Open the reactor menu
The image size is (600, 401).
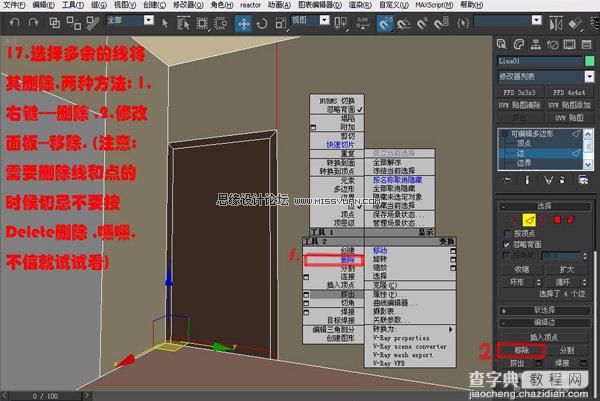click(251, 5)
